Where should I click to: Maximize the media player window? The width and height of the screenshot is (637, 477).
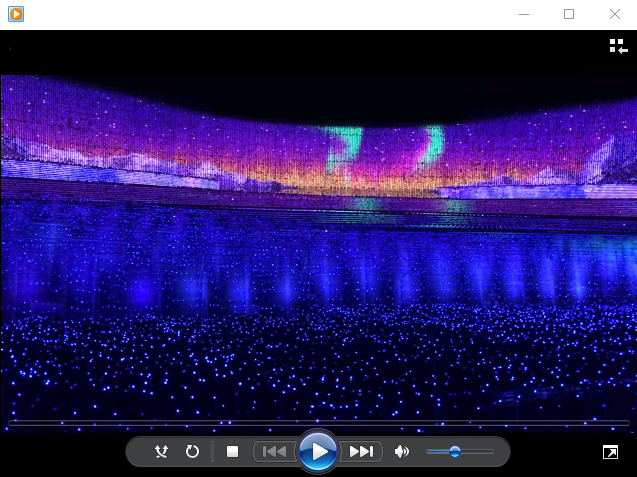(569, 14)
